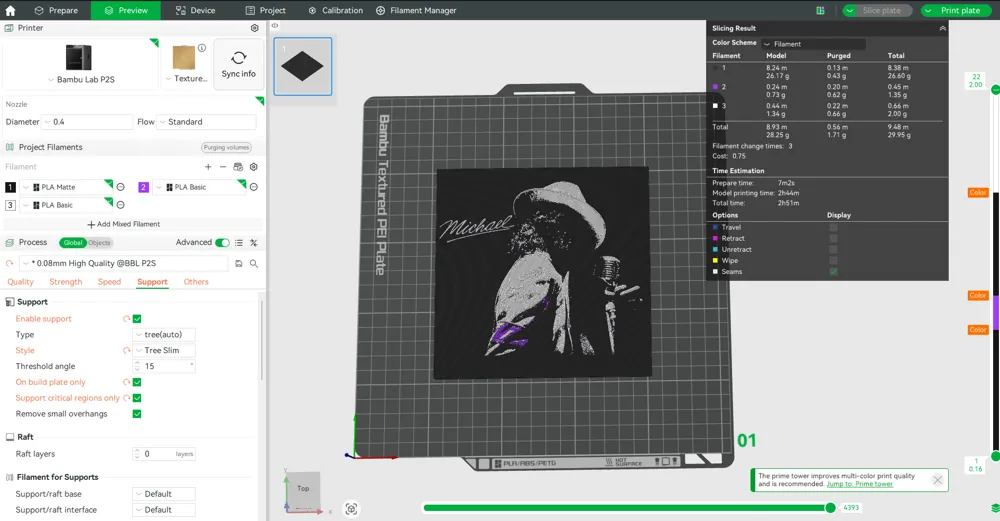
Task: Save the process preset icon
Action: pos(239,263)
